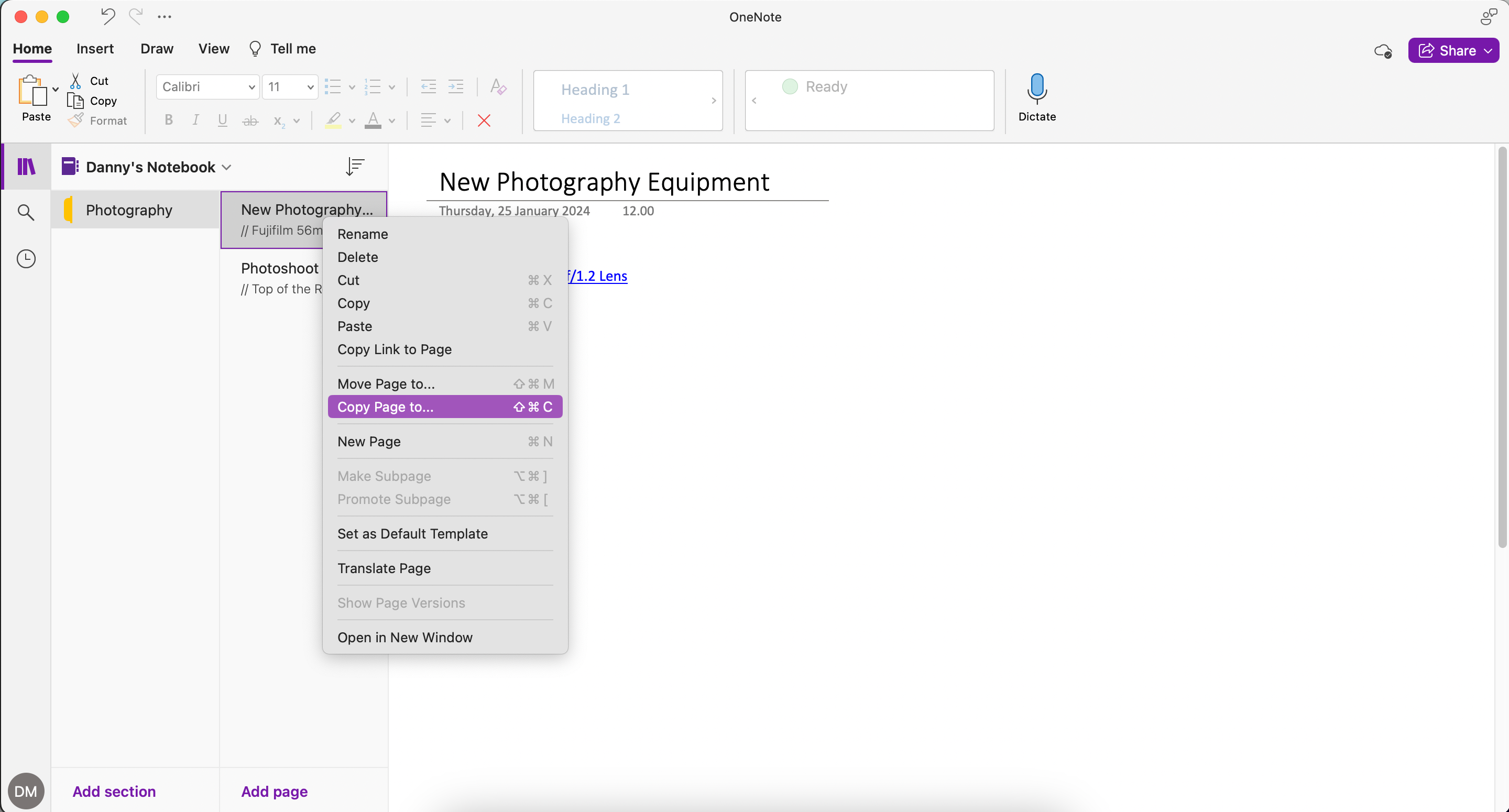The width and height of the screenshot is (1509, 812).
Task: Open the Calibri font dropdown
Action: (207, 86)
